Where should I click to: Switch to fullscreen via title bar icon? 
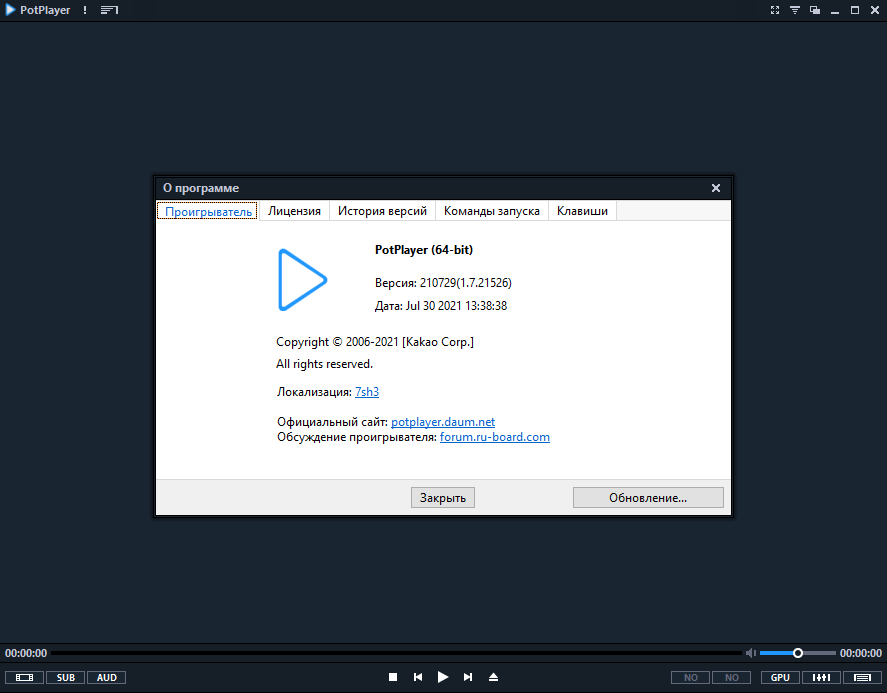click(774, 10)
